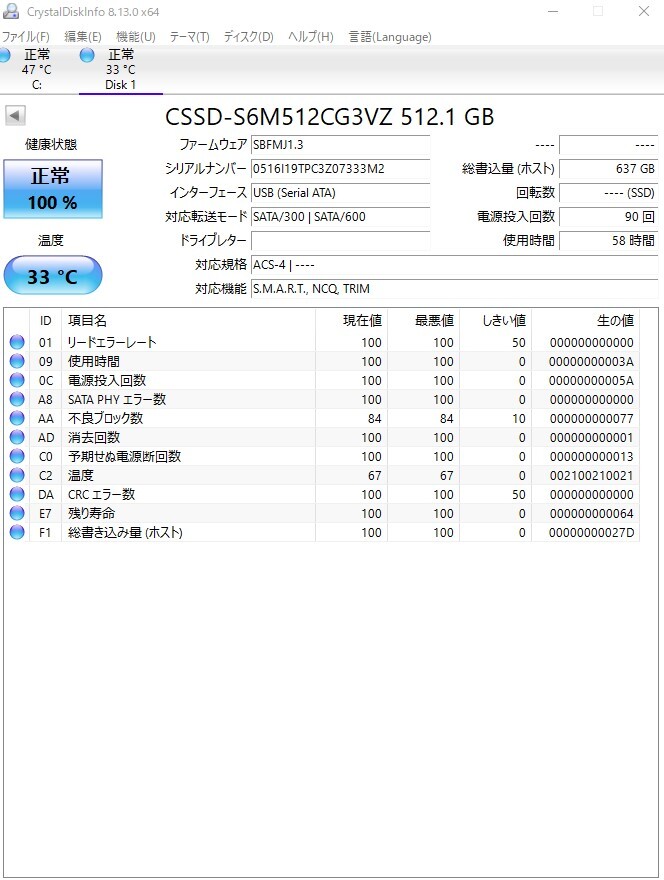
Task: Open the 機能(U) menu
Action: tap(136, 37)
